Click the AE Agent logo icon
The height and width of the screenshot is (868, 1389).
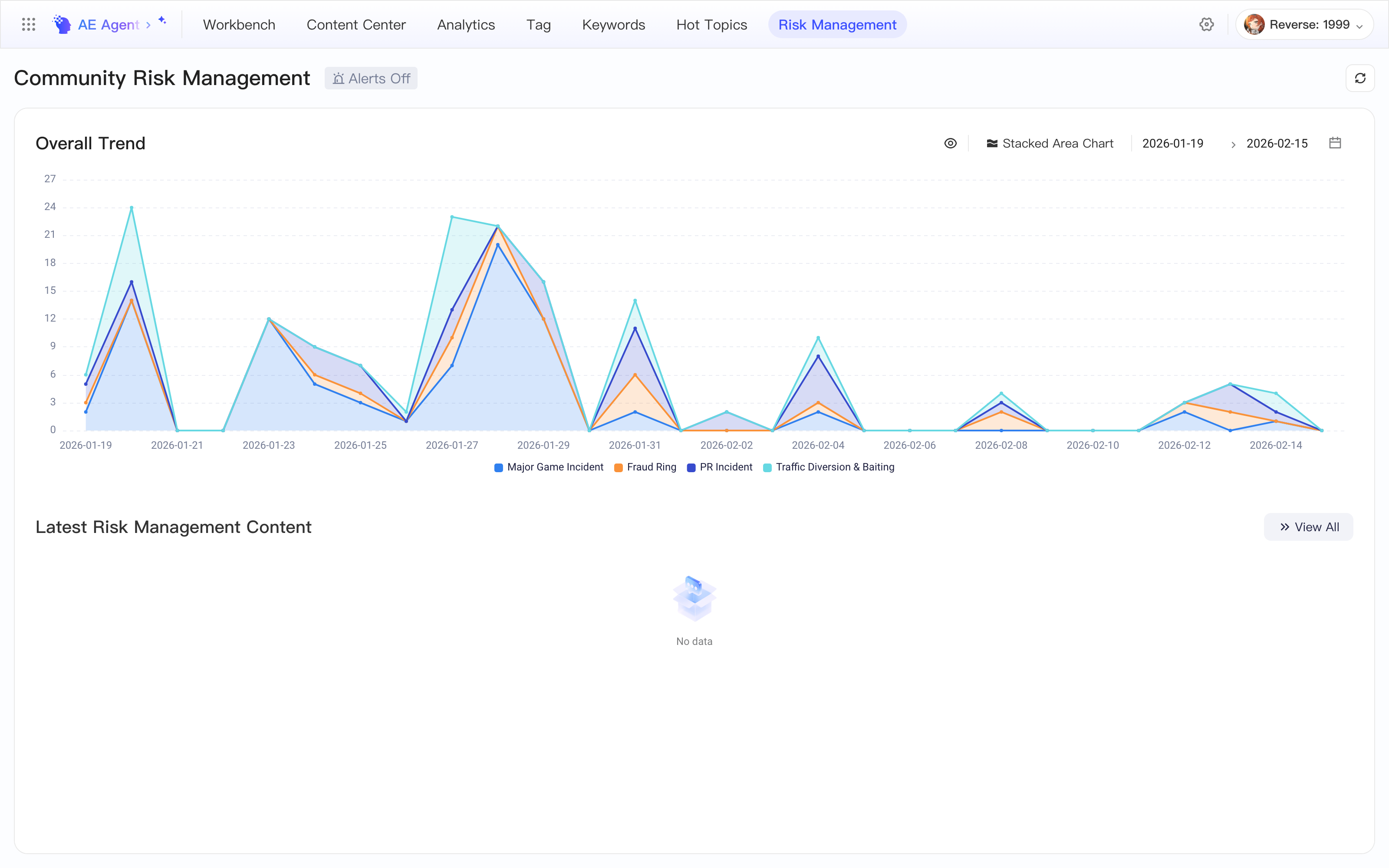pyautogui.click(x=62, y=25)
